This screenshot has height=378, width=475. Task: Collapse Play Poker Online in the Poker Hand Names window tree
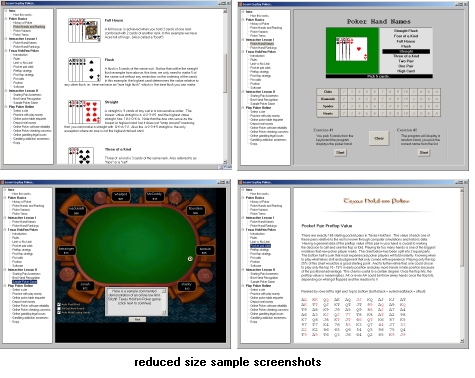tap(243, 108)
